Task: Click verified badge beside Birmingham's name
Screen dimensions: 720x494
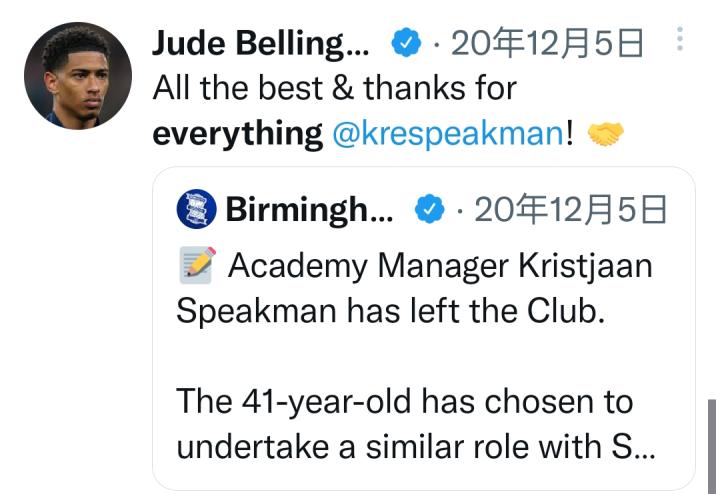Action: pos(430,210)
